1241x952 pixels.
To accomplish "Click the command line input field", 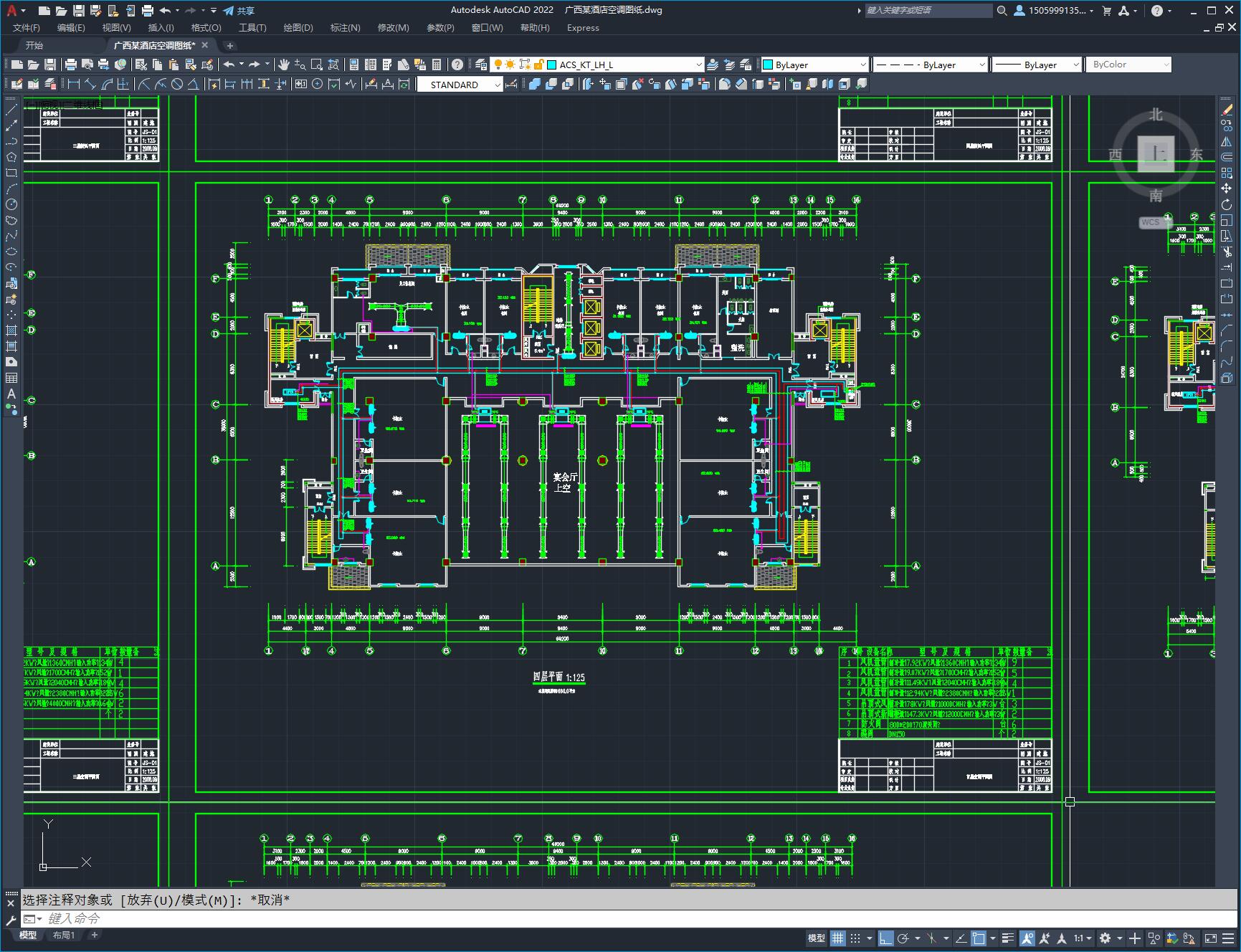I will tap(631, 918).
